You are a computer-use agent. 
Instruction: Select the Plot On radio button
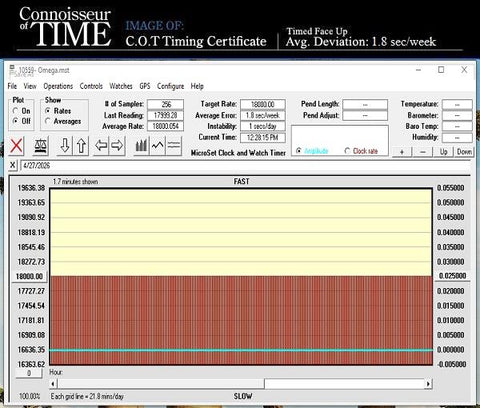click(x=15, y=111)
